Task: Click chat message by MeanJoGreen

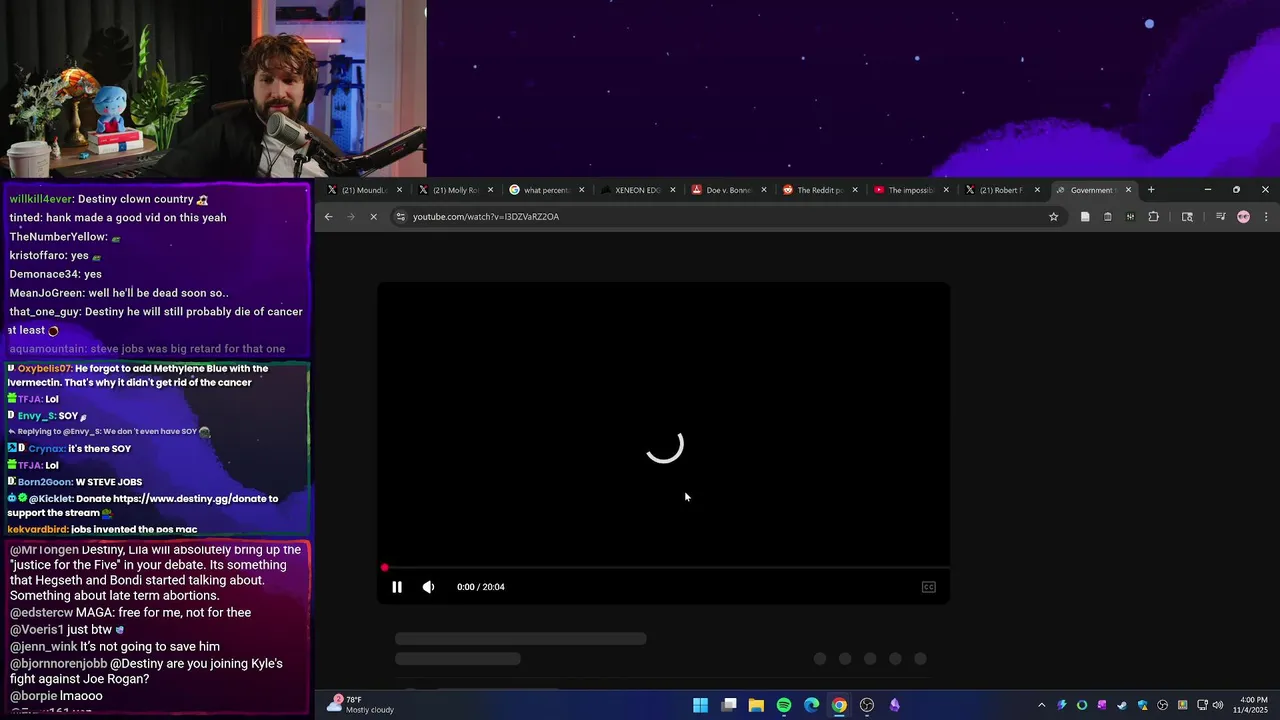Action: 119,293
